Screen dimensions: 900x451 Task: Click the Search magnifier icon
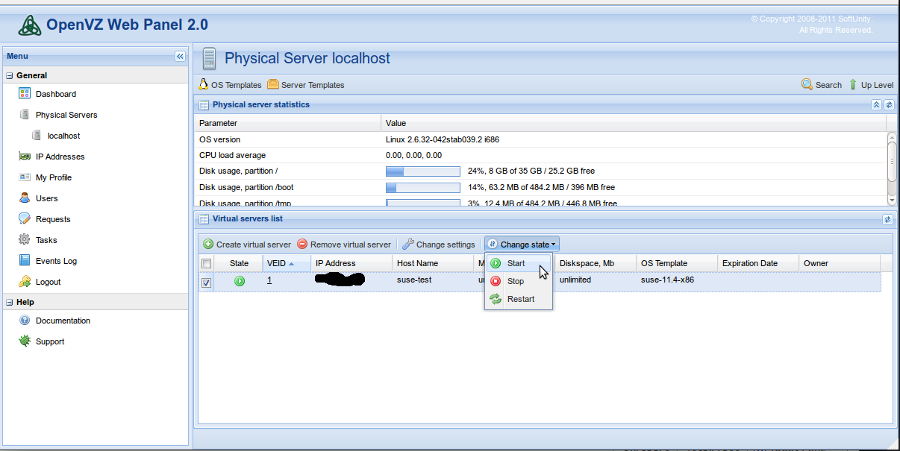(x=806, y=84)
